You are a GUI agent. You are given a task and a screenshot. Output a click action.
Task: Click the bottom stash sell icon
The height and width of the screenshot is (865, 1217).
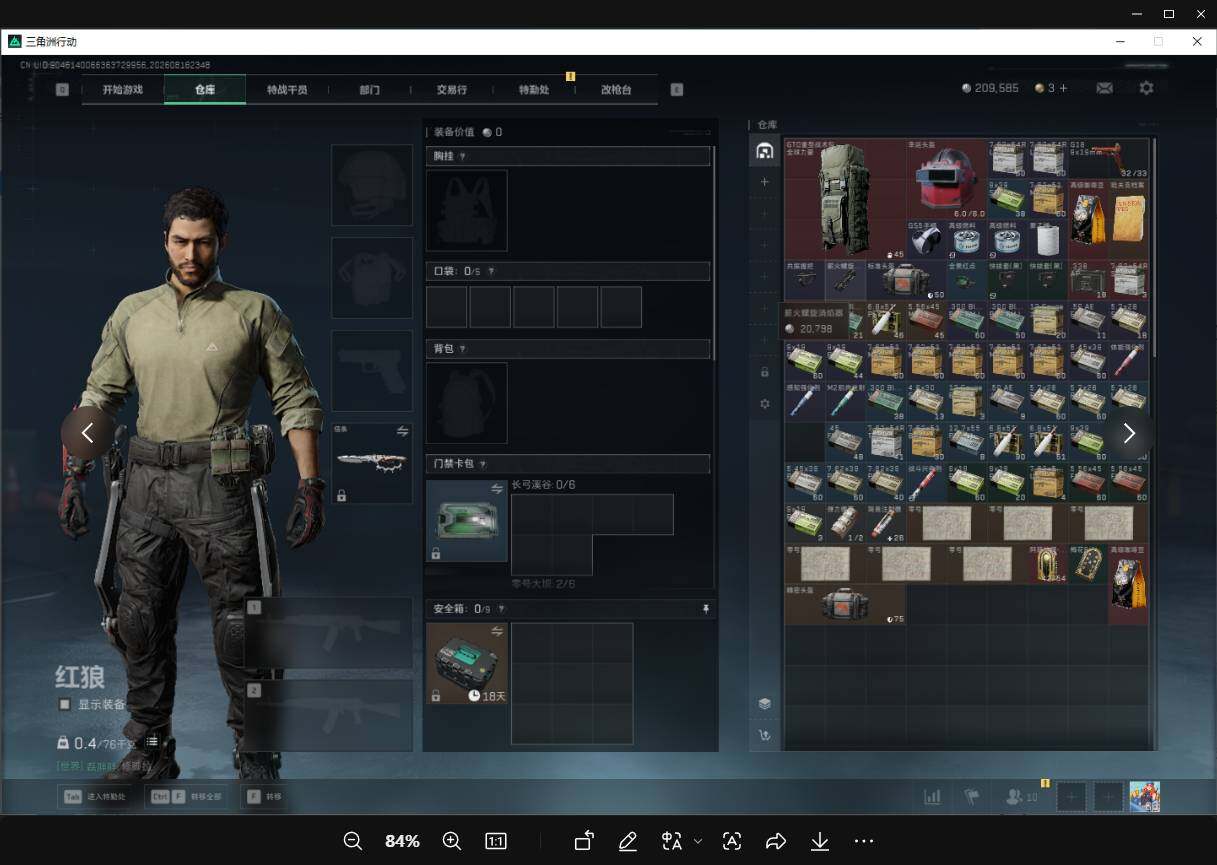pyautogui.click(x=764, y=736)
